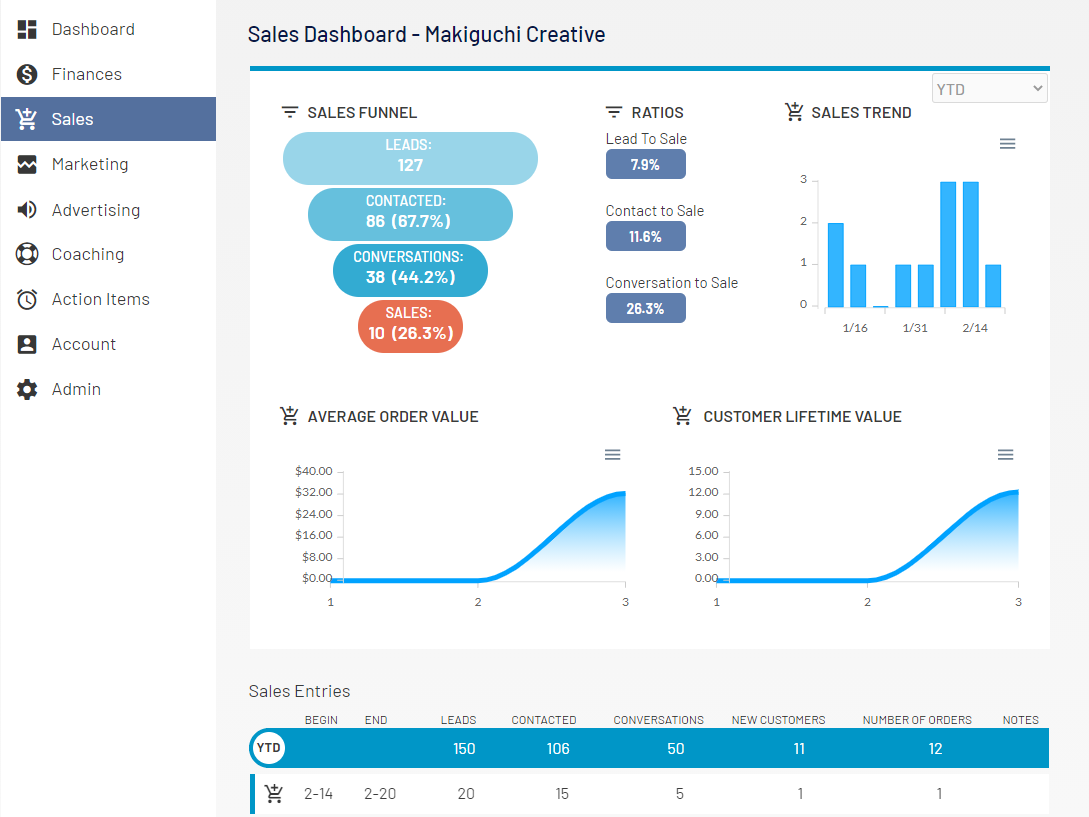Open the YTD time period dropdown
The image size is (1089, 817).
point(989,88)
